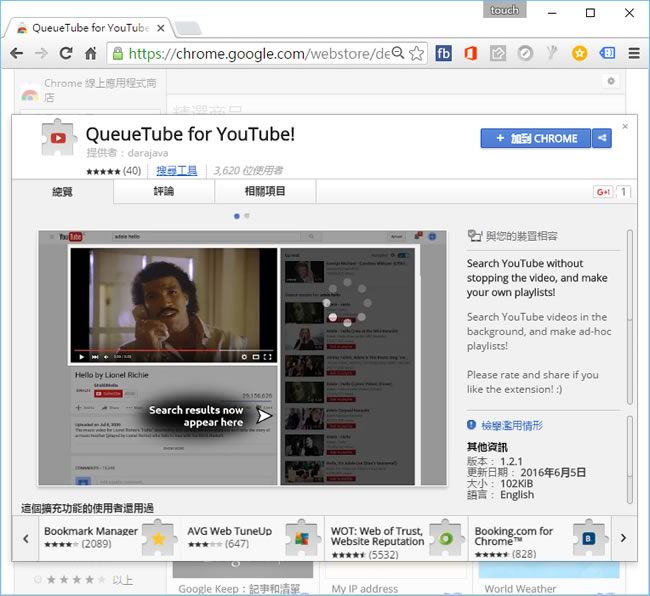This screenshot has height=596, width=650.
Task: Reload the page with the refresh icon
Action: pos(65,53)
